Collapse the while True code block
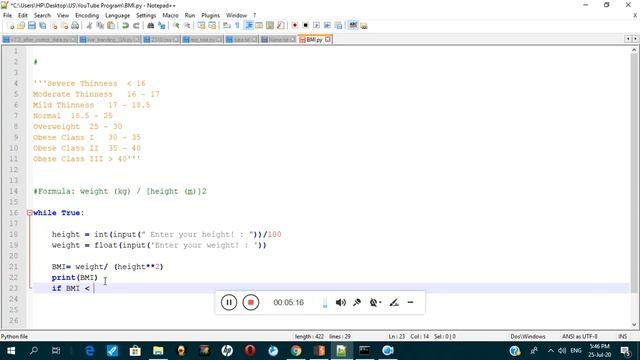The height and width of the screenshot is (360, 640). tap(29, 213)
